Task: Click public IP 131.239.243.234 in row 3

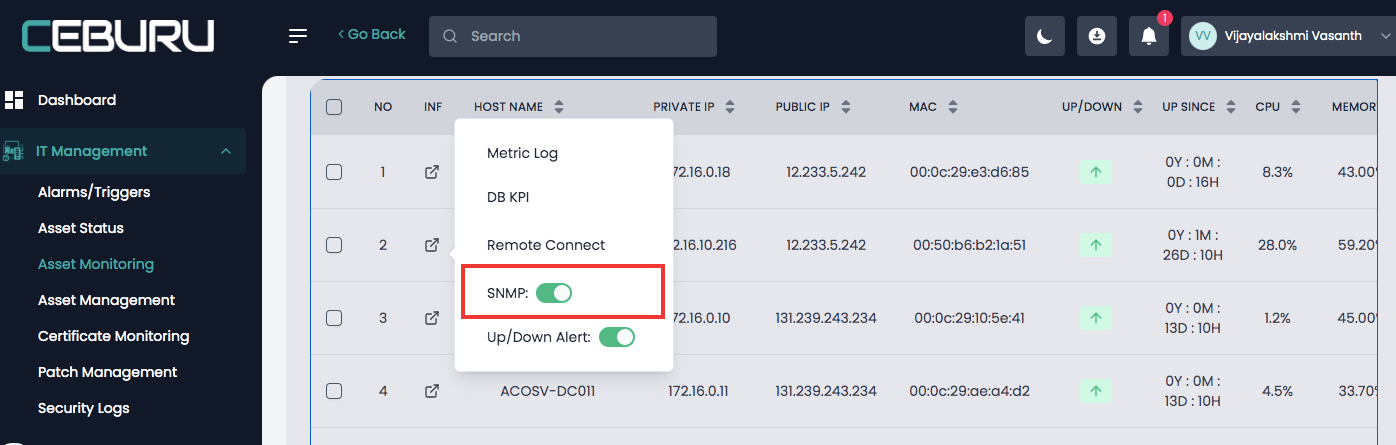Action: click(826, 318)
